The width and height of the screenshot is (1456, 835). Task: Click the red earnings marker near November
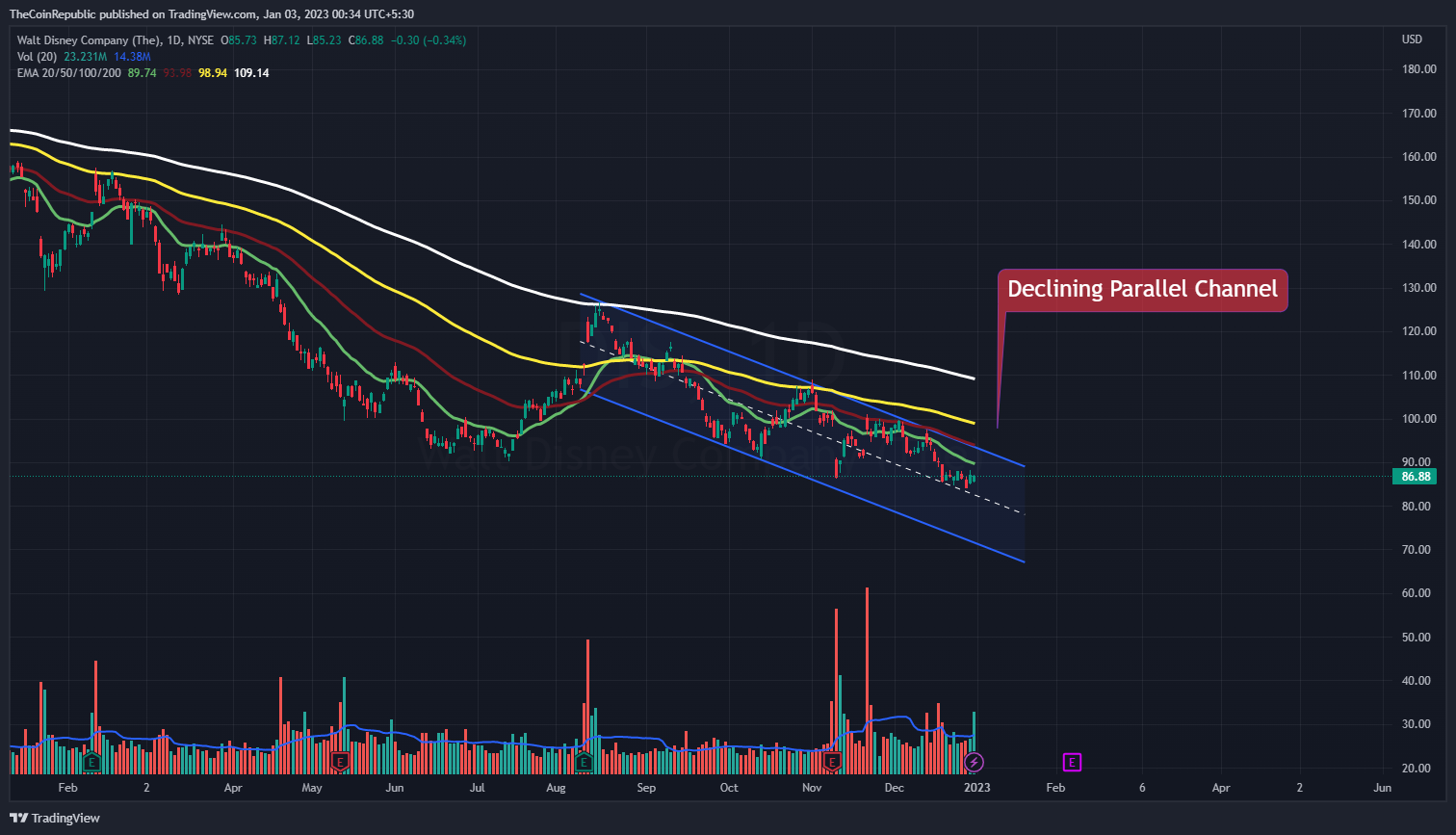pos(832,763)
